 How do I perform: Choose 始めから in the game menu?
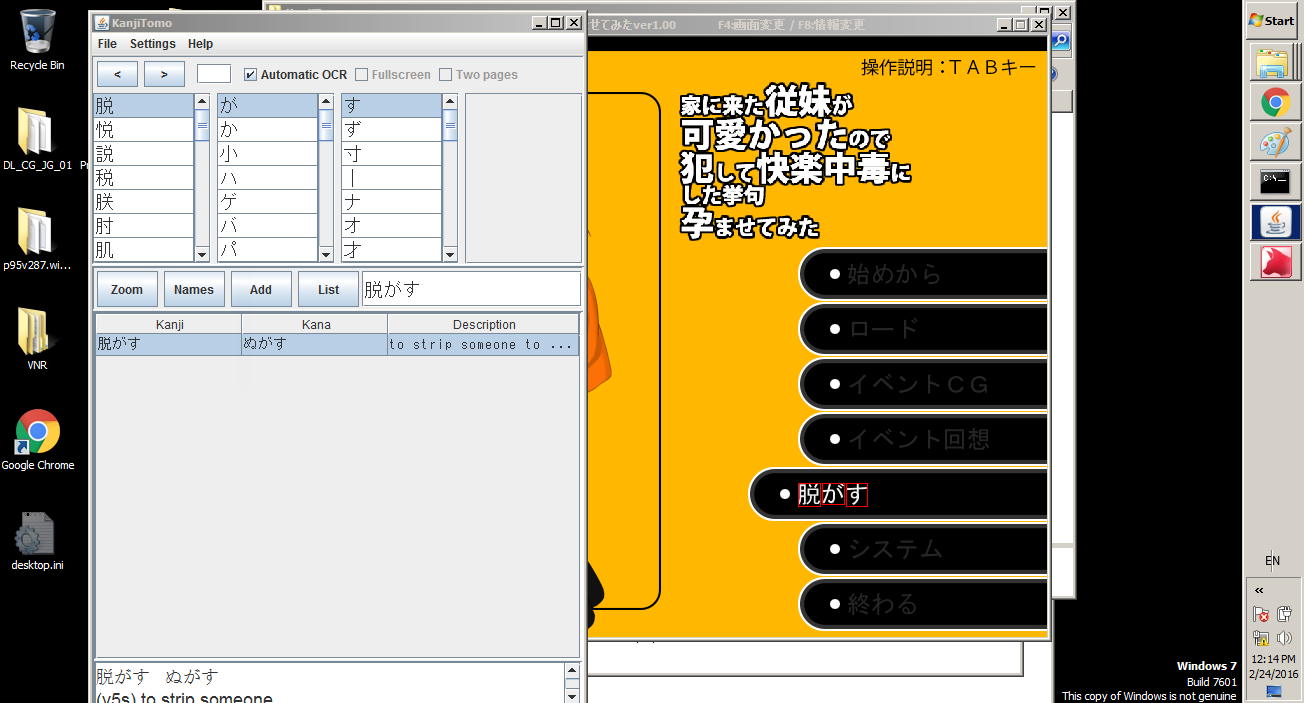pos(923,274)
